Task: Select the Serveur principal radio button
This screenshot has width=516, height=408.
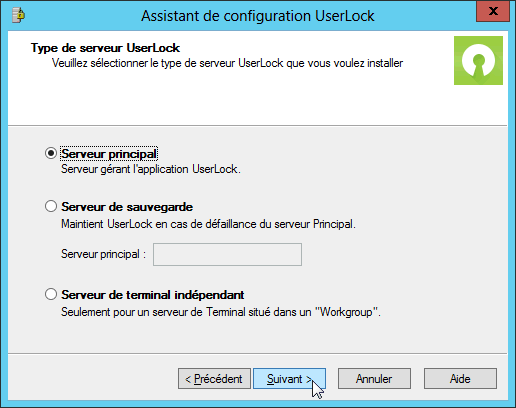Action: pyautogui.click(x=51, y=153)
